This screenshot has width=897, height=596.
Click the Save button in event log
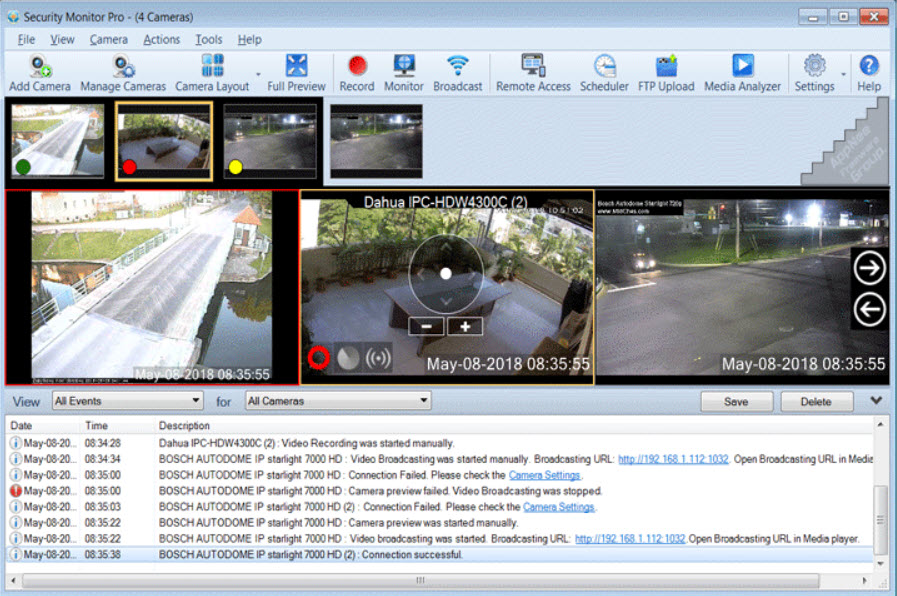[x=736, y=402]
